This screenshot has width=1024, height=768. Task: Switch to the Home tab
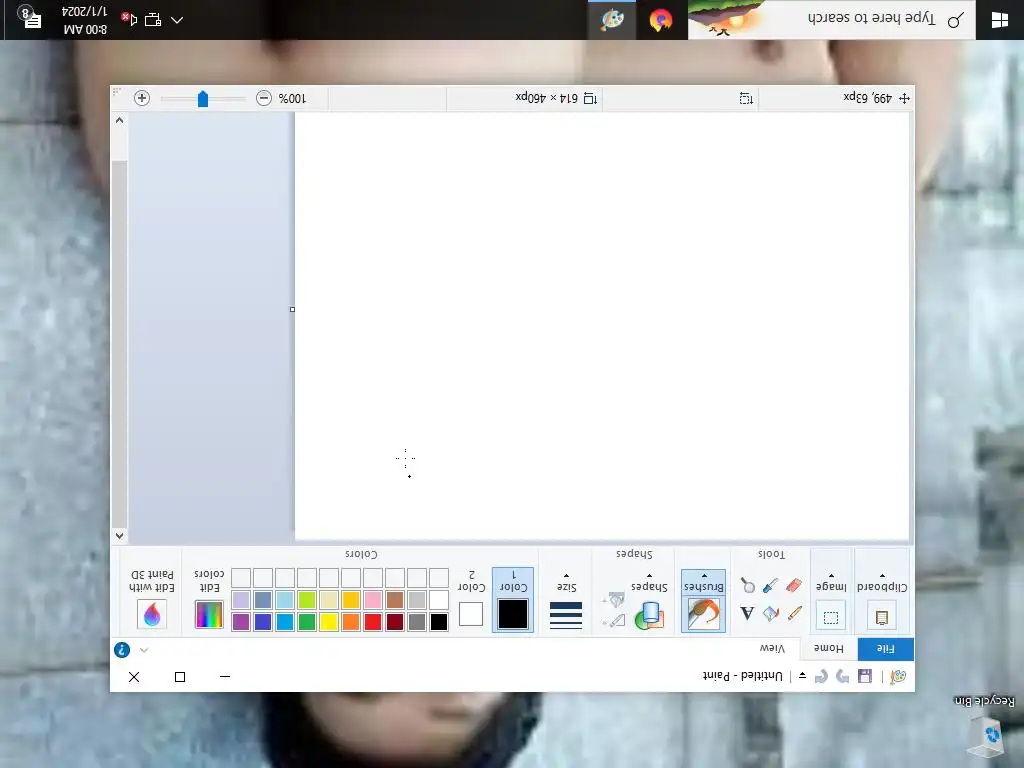pyautogui.click(x=829, y=648)
